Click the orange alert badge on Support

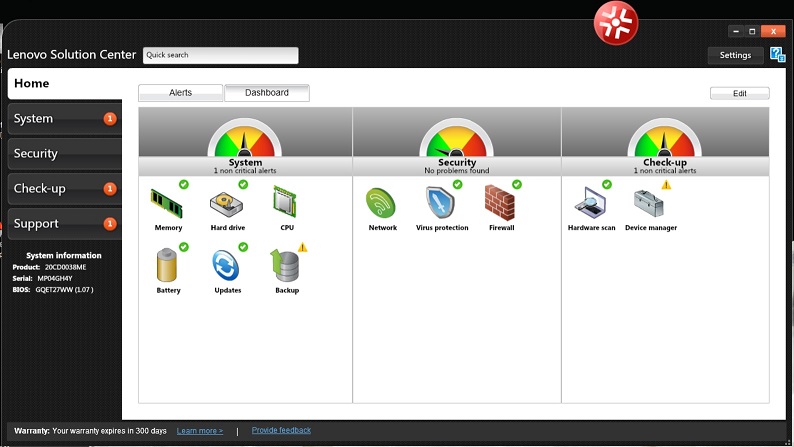110,224
